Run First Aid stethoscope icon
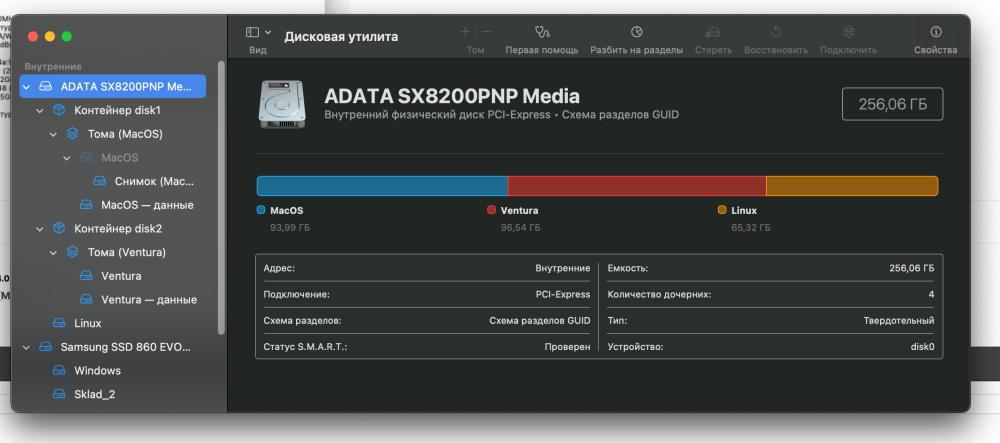Screen dimensions: 1000x443 point(542,31)
